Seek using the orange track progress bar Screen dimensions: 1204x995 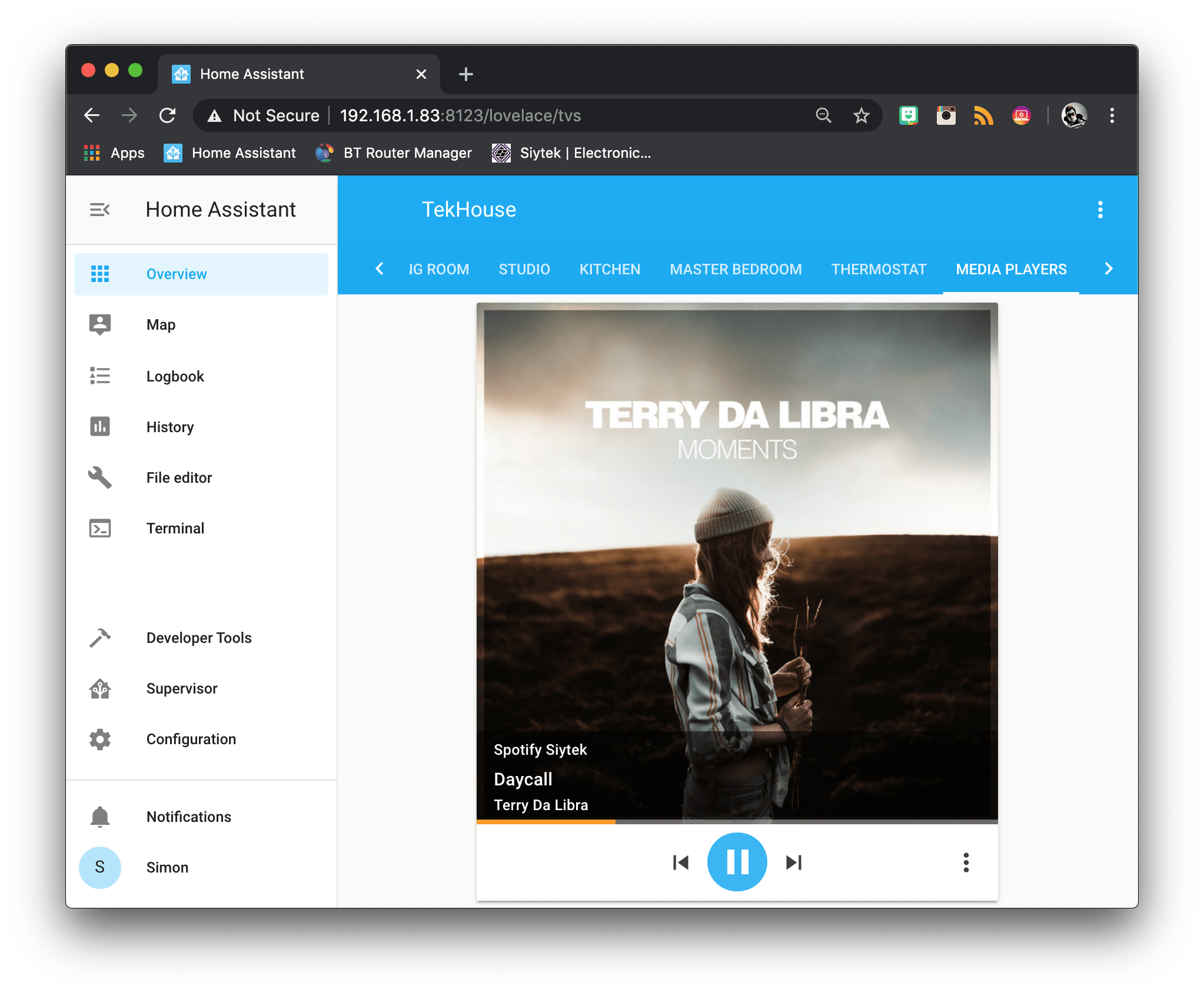[737, 821]
